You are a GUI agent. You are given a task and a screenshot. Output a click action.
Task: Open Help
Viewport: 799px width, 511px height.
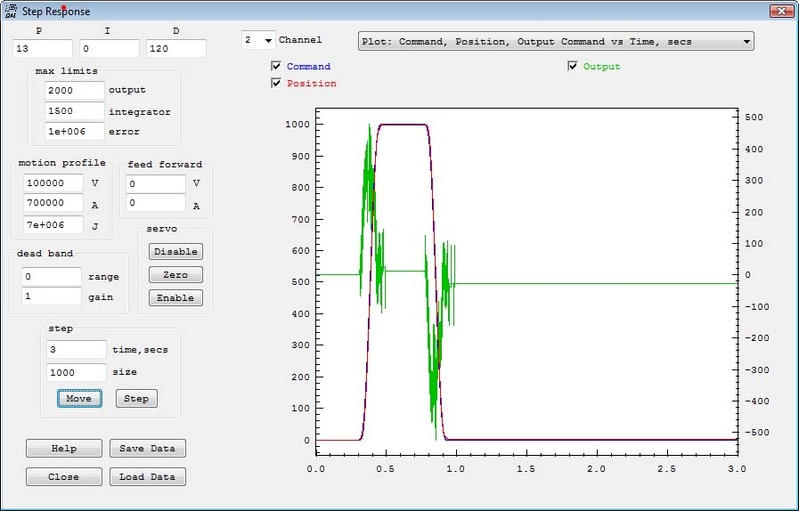pos(64,449)
